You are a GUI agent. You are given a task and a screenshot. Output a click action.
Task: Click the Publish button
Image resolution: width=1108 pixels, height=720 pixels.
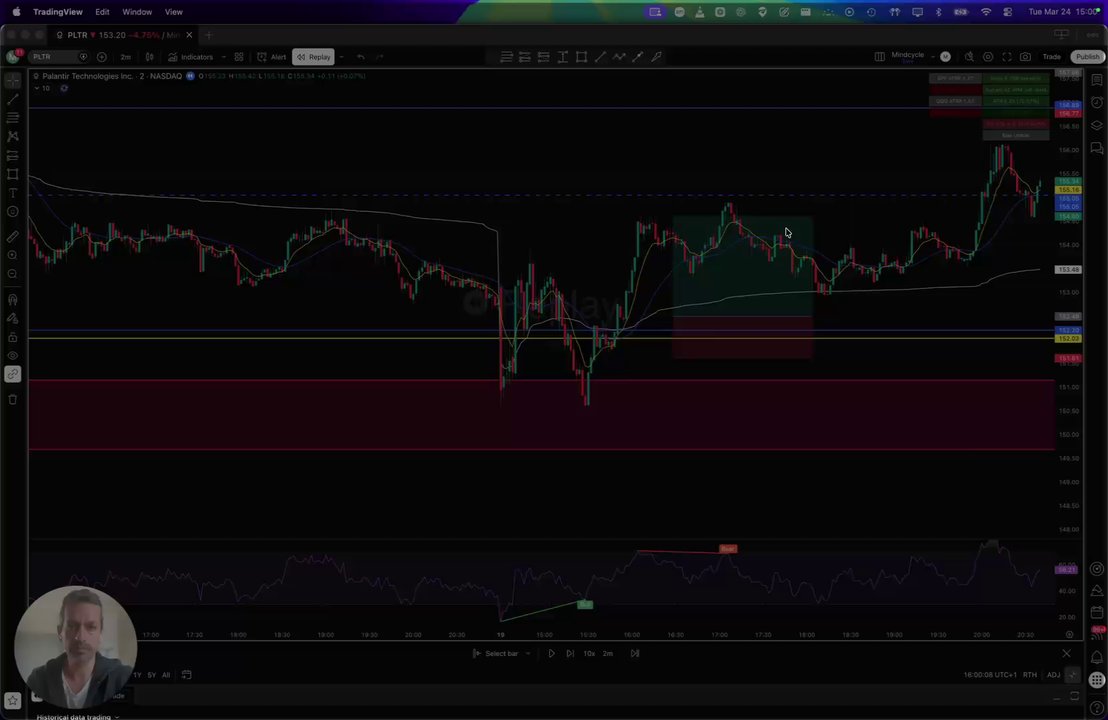click(1088, 57)
